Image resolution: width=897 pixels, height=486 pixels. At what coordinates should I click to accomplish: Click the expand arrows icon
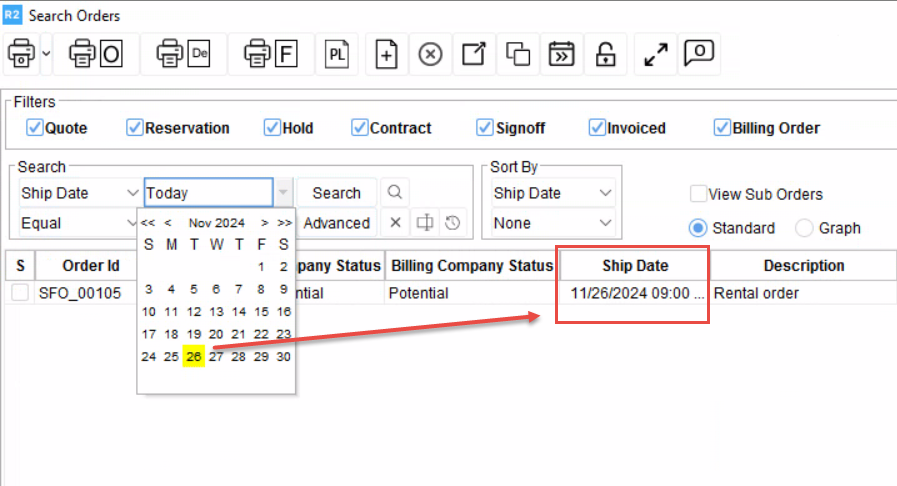pyautogui.click(x=655, y=54)
